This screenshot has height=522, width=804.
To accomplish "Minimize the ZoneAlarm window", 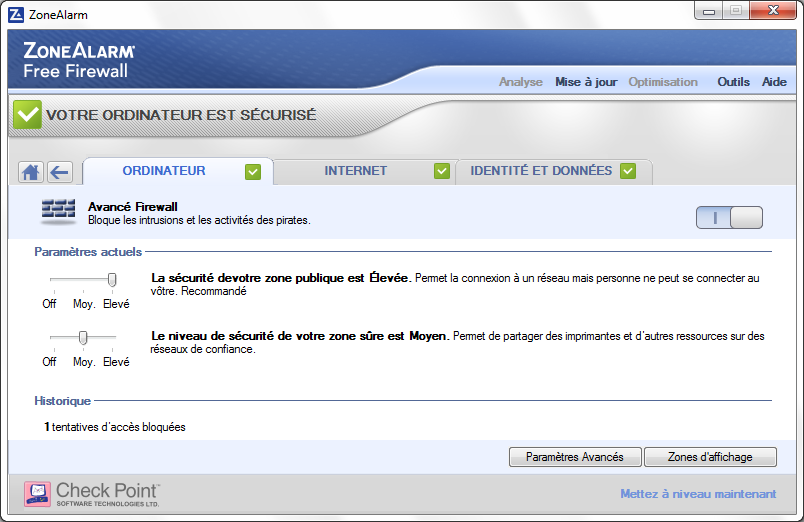I will point(709,11).
